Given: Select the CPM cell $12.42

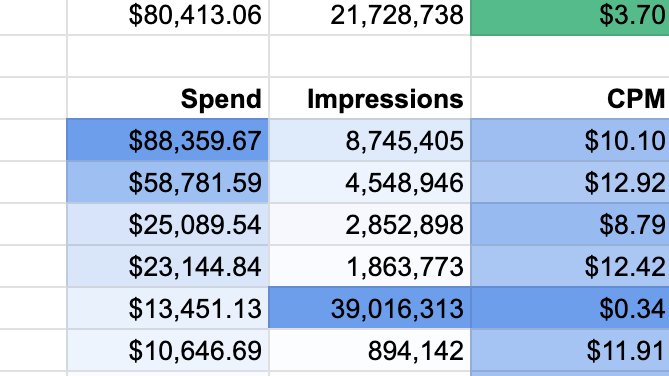Looking at the screenshot, I should (570, 266).
